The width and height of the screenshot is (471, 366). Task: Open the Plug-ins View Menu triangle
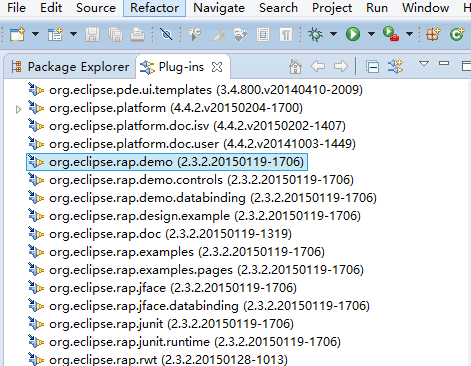tap(424, 63)
